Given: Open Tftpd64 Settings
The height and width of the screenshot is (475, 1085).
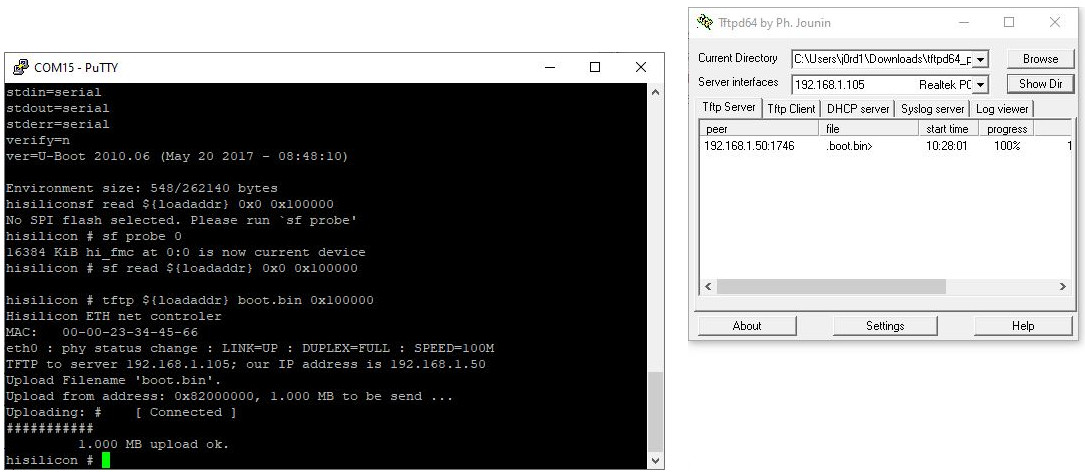Looking at the screenshot, I should click(x=885, y=326).
